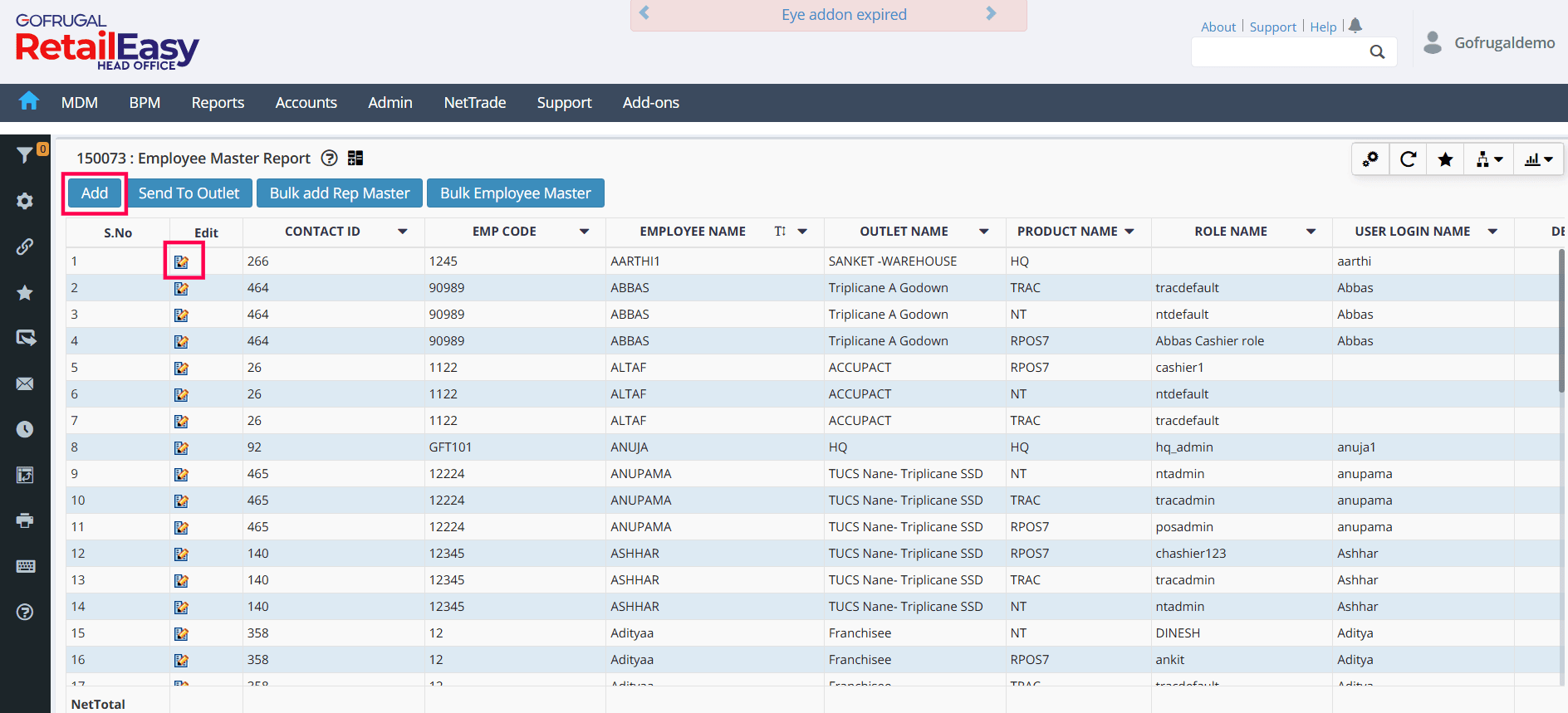
Task: Click the home icon in the navigation bar
Action: point(29,101)
